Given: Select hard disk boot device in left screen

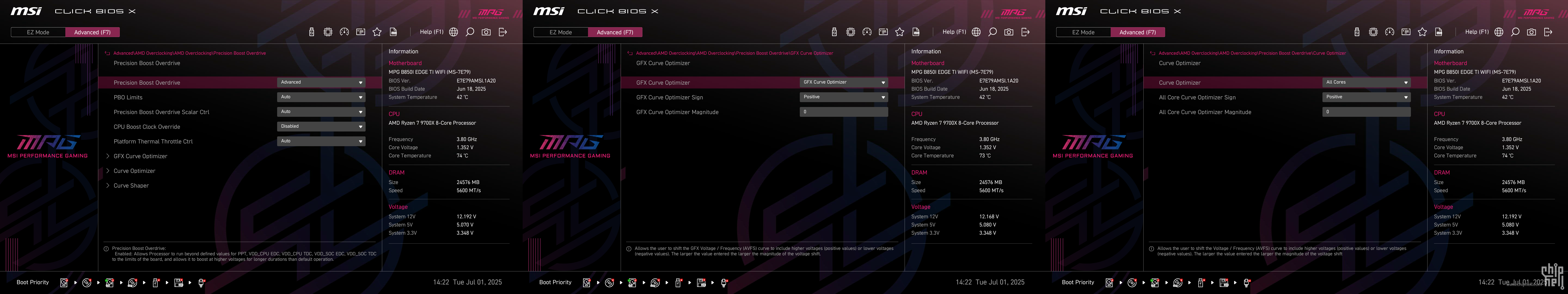Looking at the screenshot, I should click(64, 283).
